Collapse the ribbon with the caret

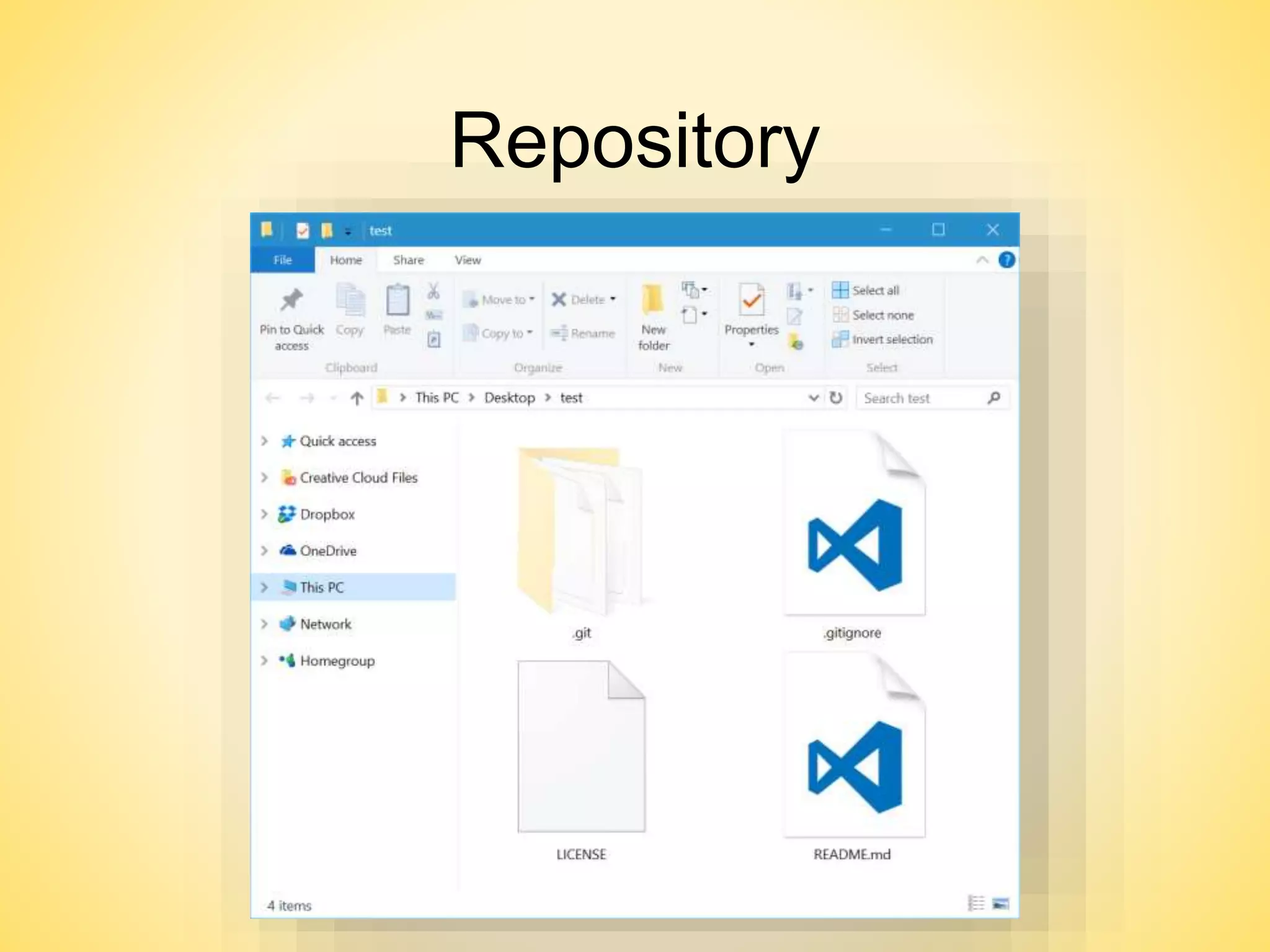point(982,260)
